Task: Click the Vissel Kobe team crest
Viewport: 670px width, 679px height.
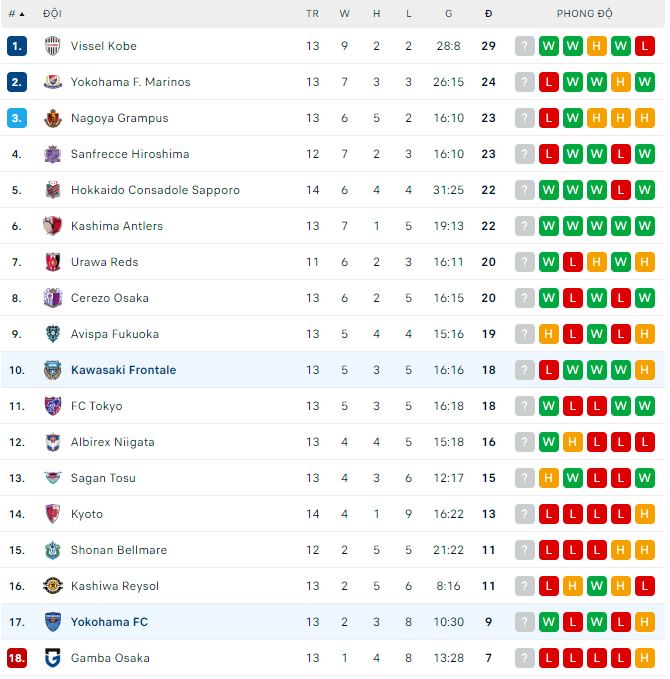Action: point(53,46)
